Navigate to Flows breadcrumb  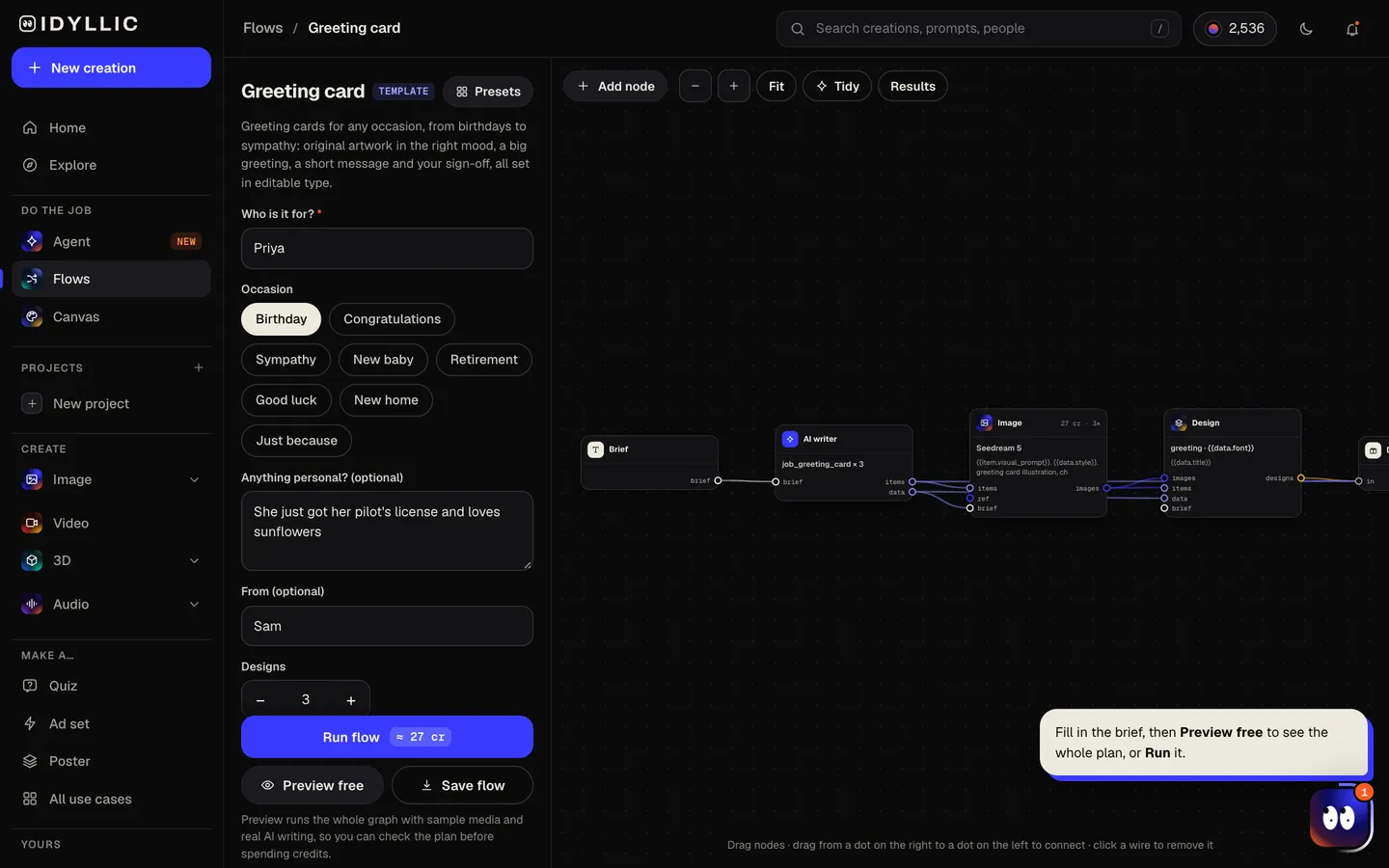(263, 28)
